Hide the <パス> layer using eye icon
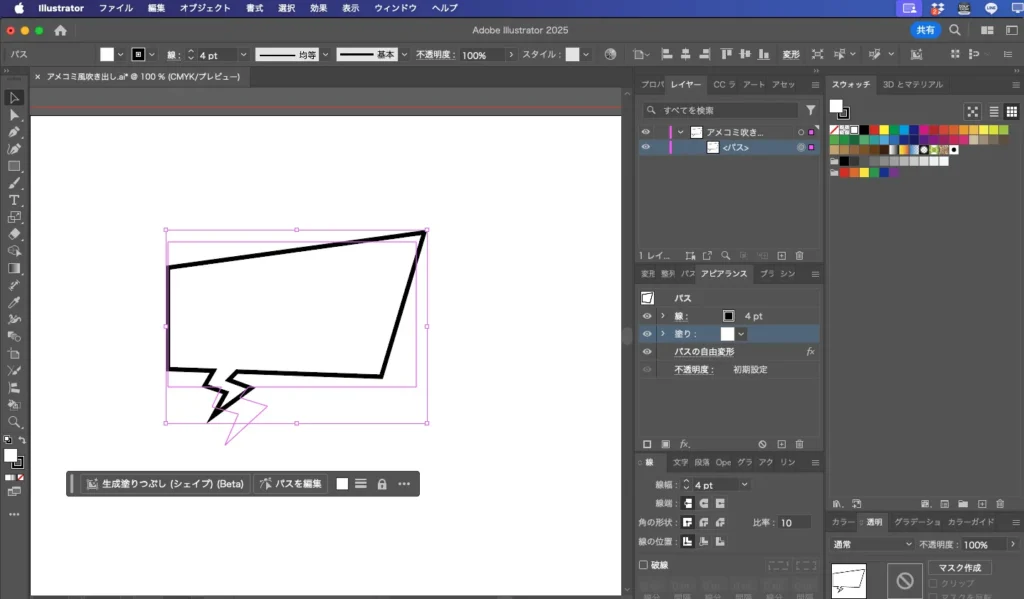Viewport: 1024px width, 599px height. (645, 148)
